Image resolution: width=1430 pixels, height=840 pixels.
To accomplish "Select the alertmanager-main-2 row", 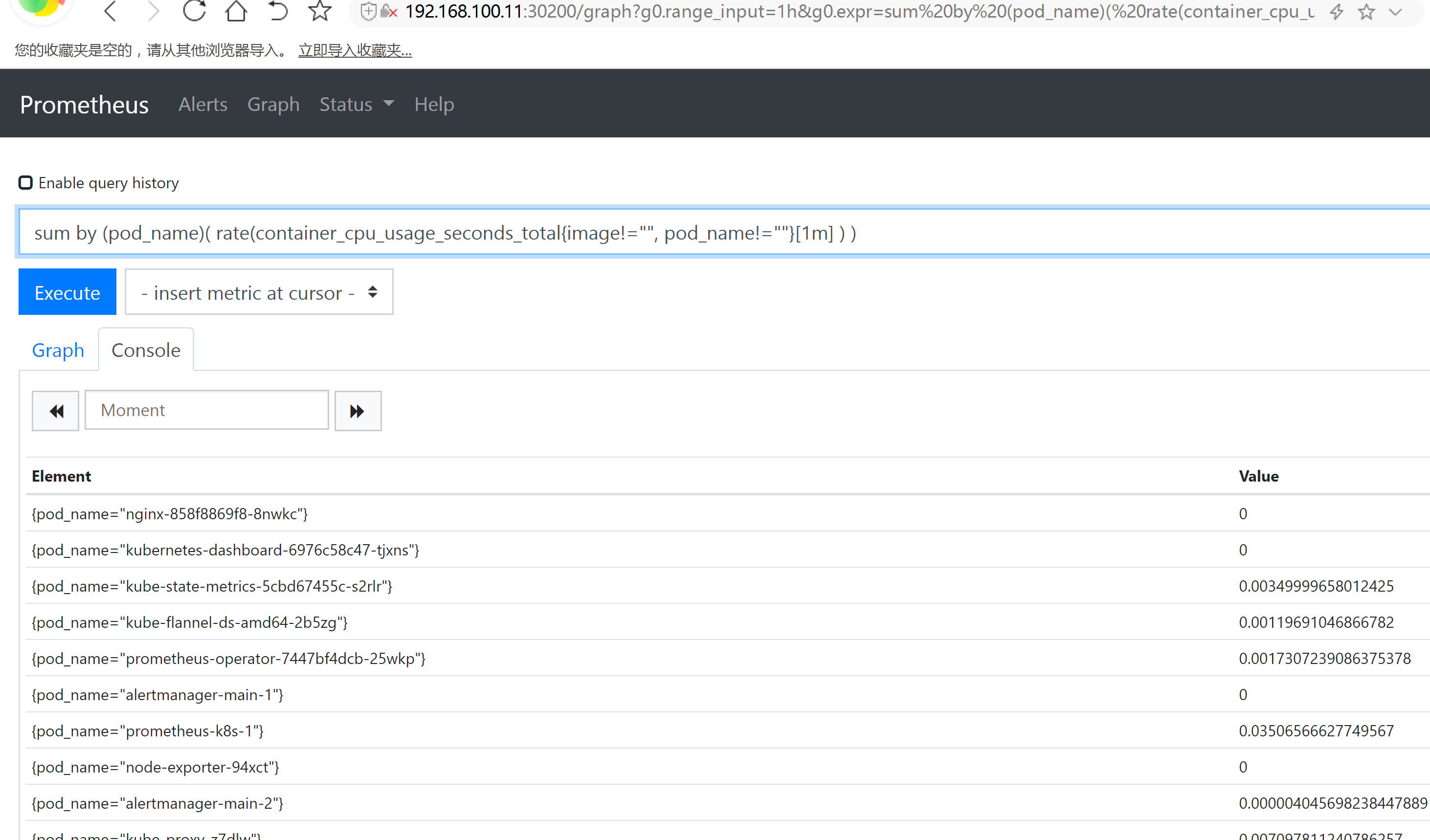I will (x=728, y=804).
